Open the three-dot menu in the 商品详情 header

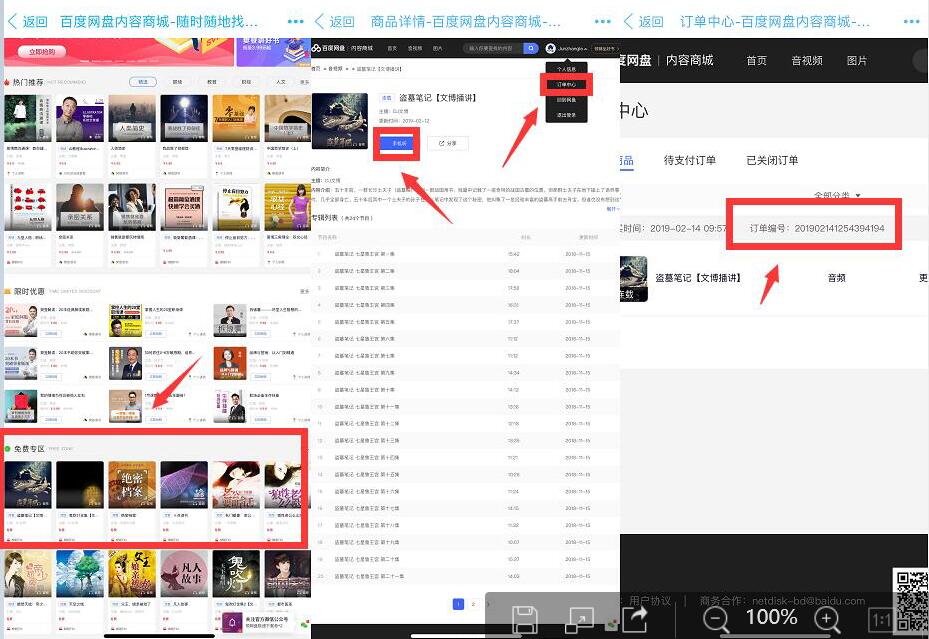[603, 21]
